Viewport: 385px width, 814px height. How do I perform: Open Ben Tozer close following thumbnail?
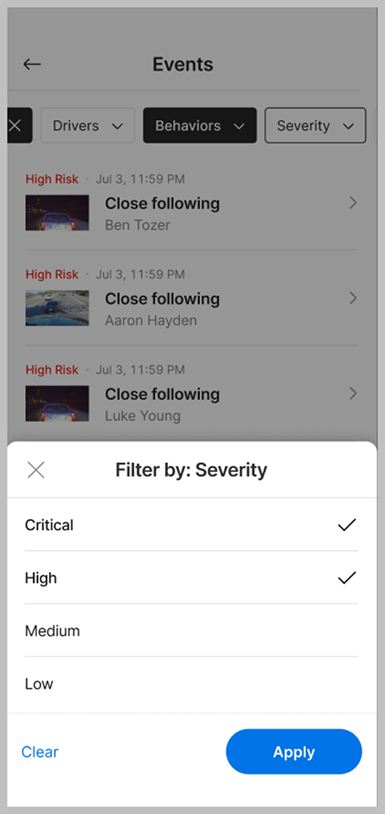57,213
